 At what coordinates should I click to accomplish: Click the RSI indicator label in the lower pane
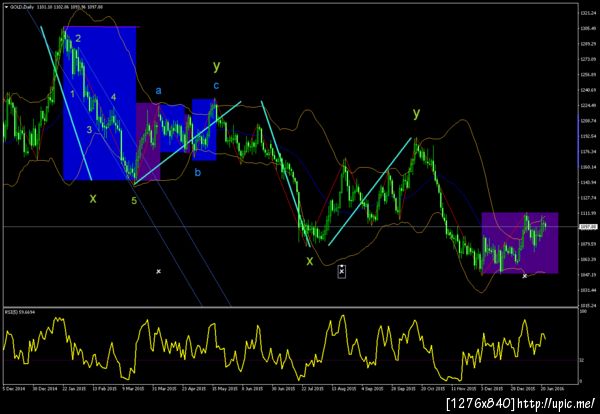click(20, 312)
